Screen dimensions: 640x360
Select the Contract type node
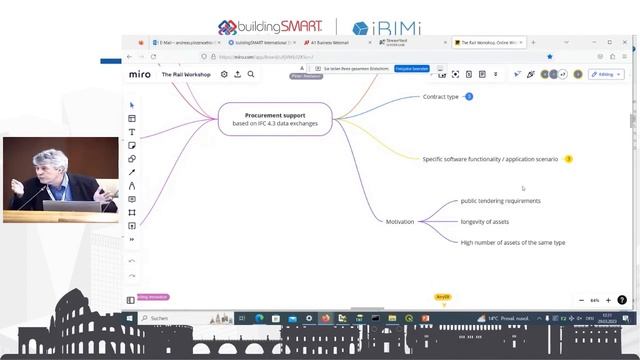click(x=441, y=97)
